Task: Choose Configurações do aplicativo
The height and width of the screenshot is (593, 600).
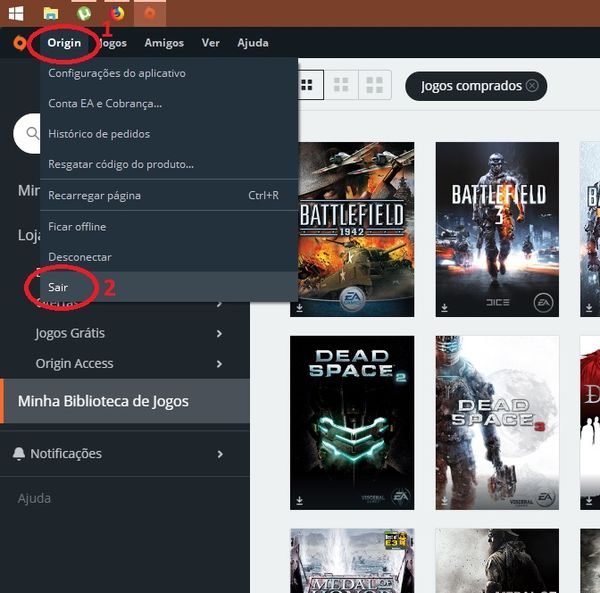Action: tap(169, 73)
